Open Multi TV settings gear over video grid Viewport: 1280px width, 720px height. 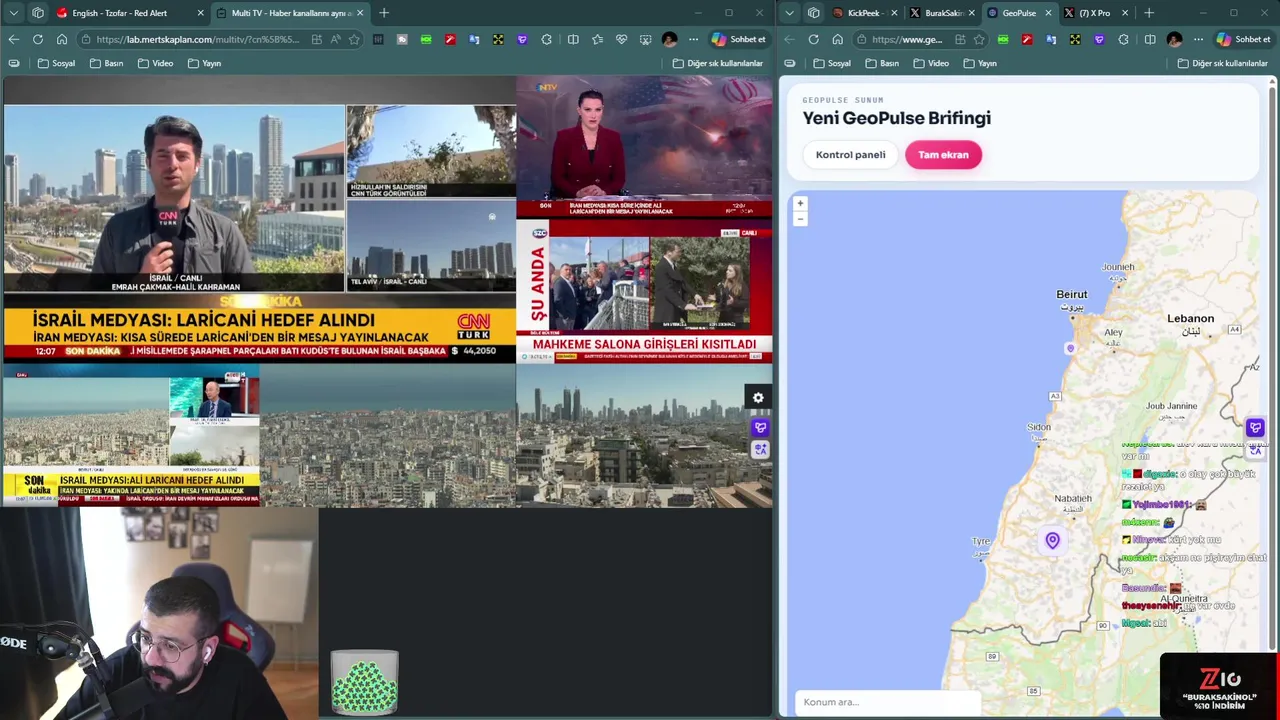(758, 398)
